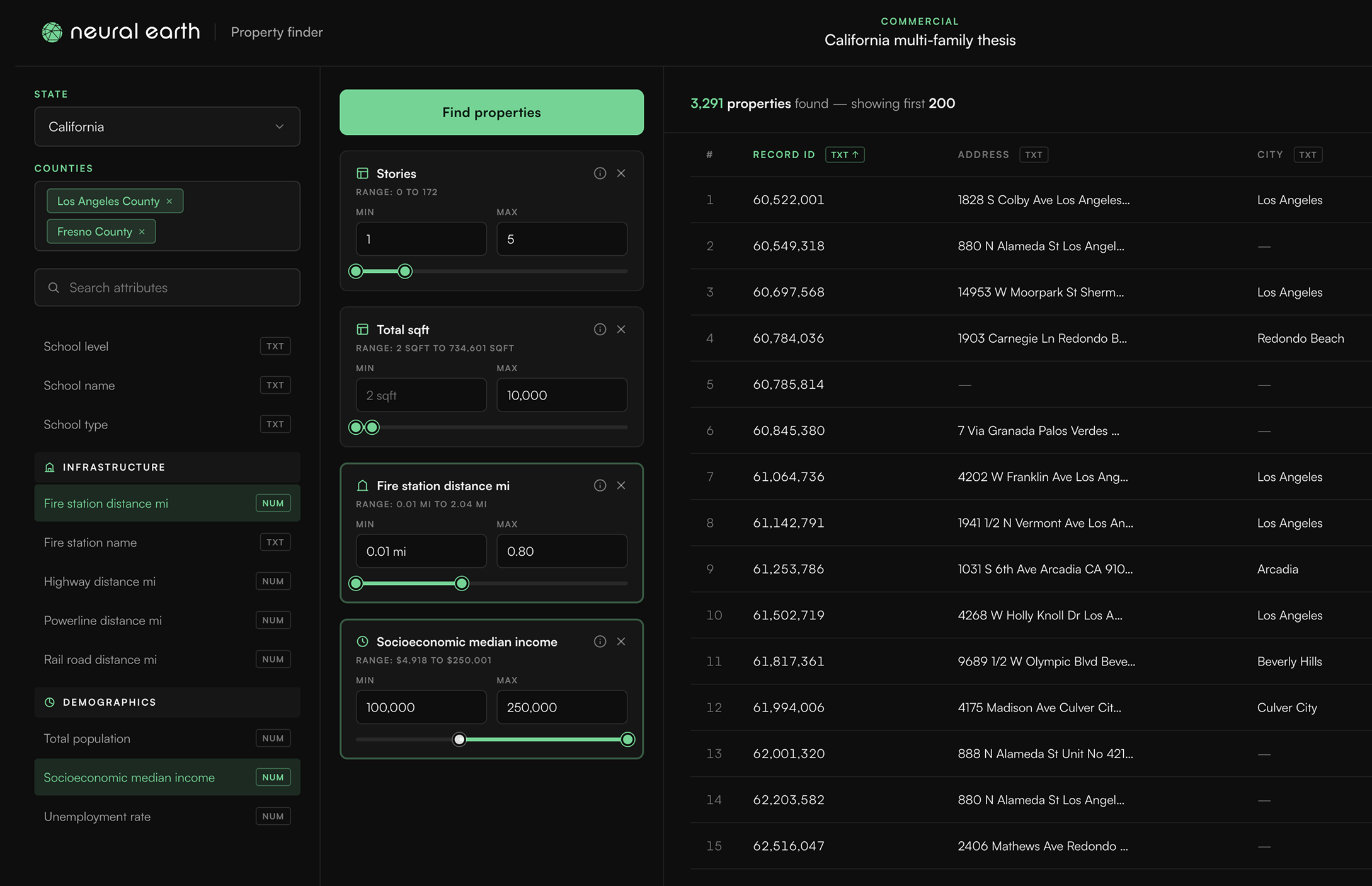The height and width of the screenshot is (886, 1372).
Task: Click the search magnifier icon in attributes
Action: pyautogui.click(x=54, y=287)
